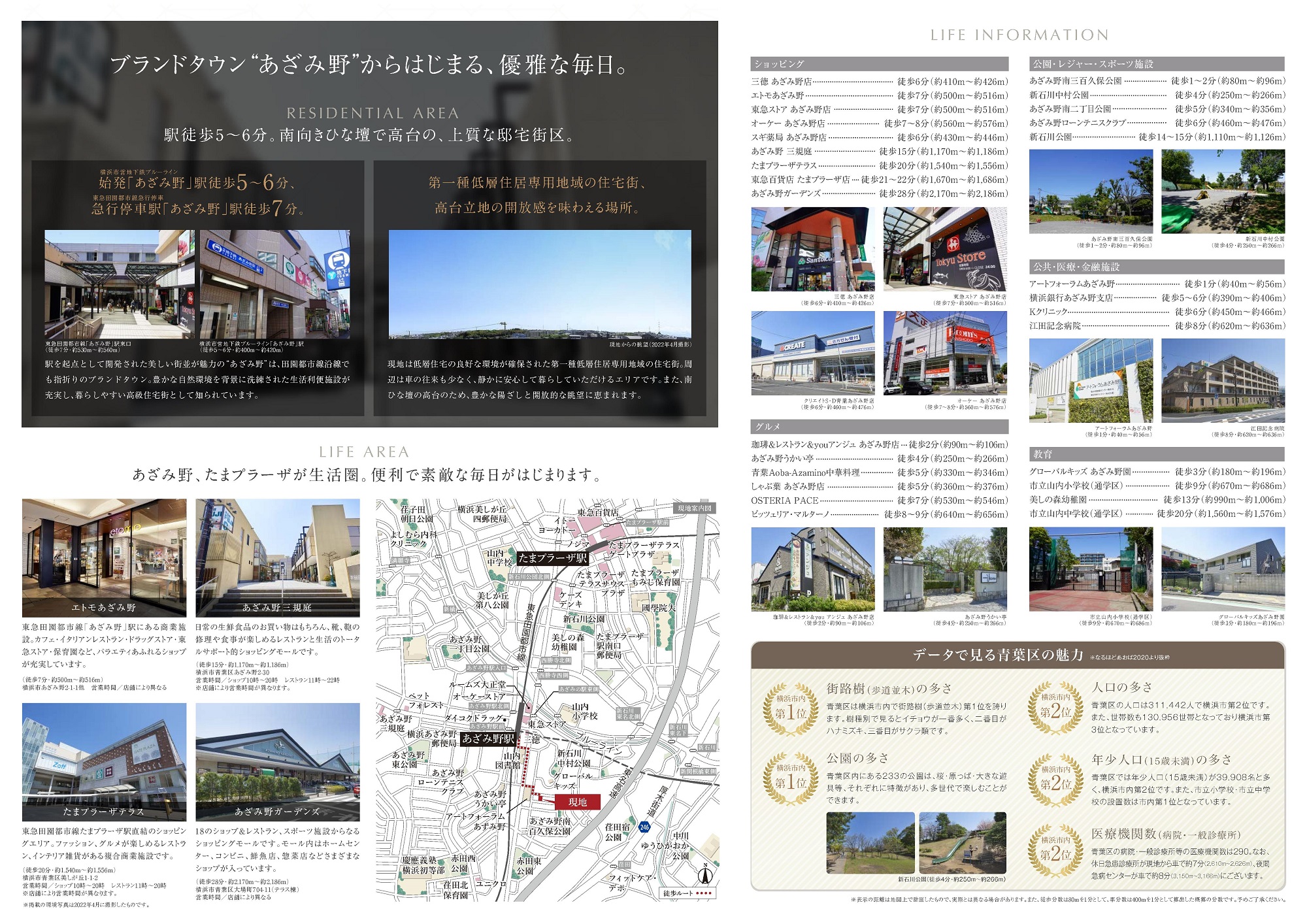Select the 公園・レジャー・スポーツ施設 section header
This screenshot has height=924, width=1307.
click(x=1157, y=64)
